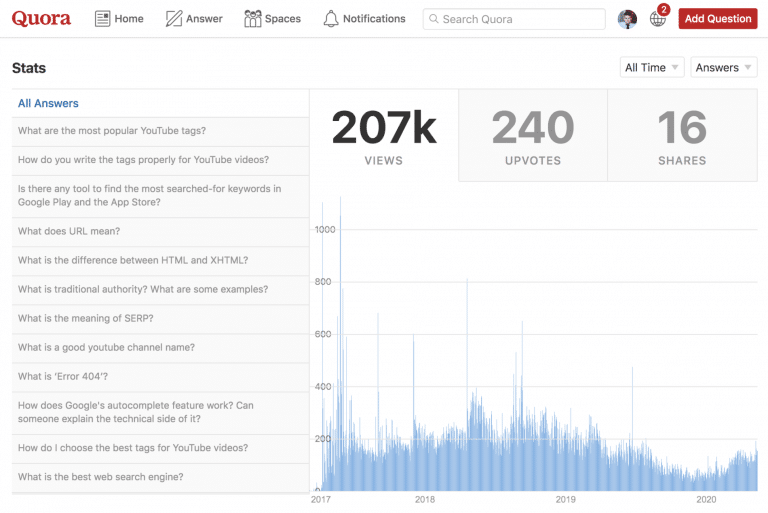Click the search magnifier icon
This screenshot has width=768, height=513.
point(433,19)
